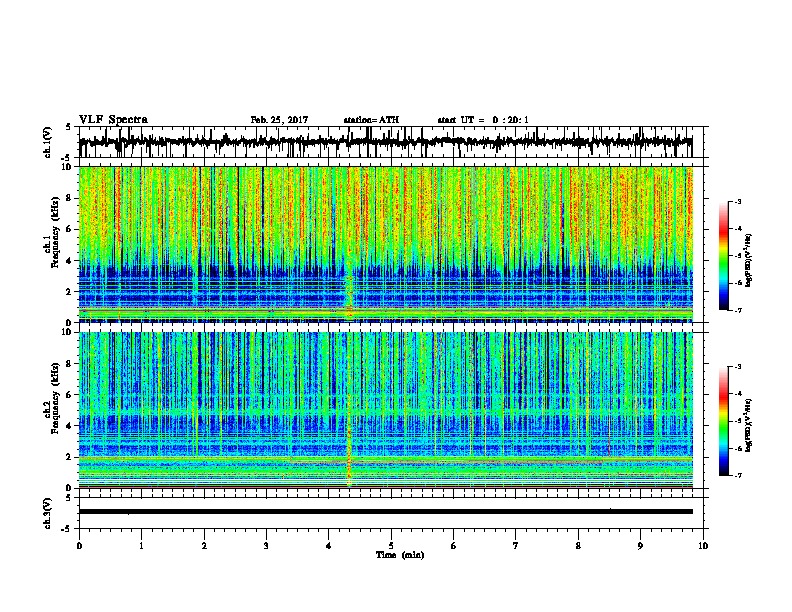This screenshot has width=792, height=612.
Task: Click the "VLF Spectra" plot title
Action: click(113, 120)
